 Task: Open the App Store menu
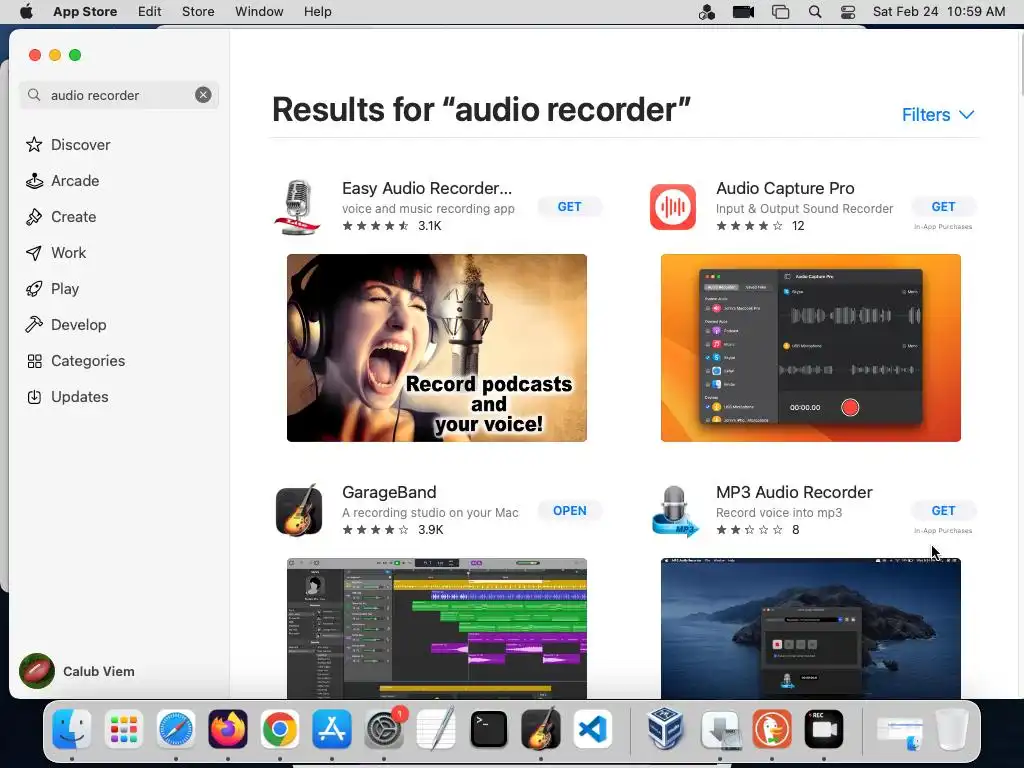85,12
